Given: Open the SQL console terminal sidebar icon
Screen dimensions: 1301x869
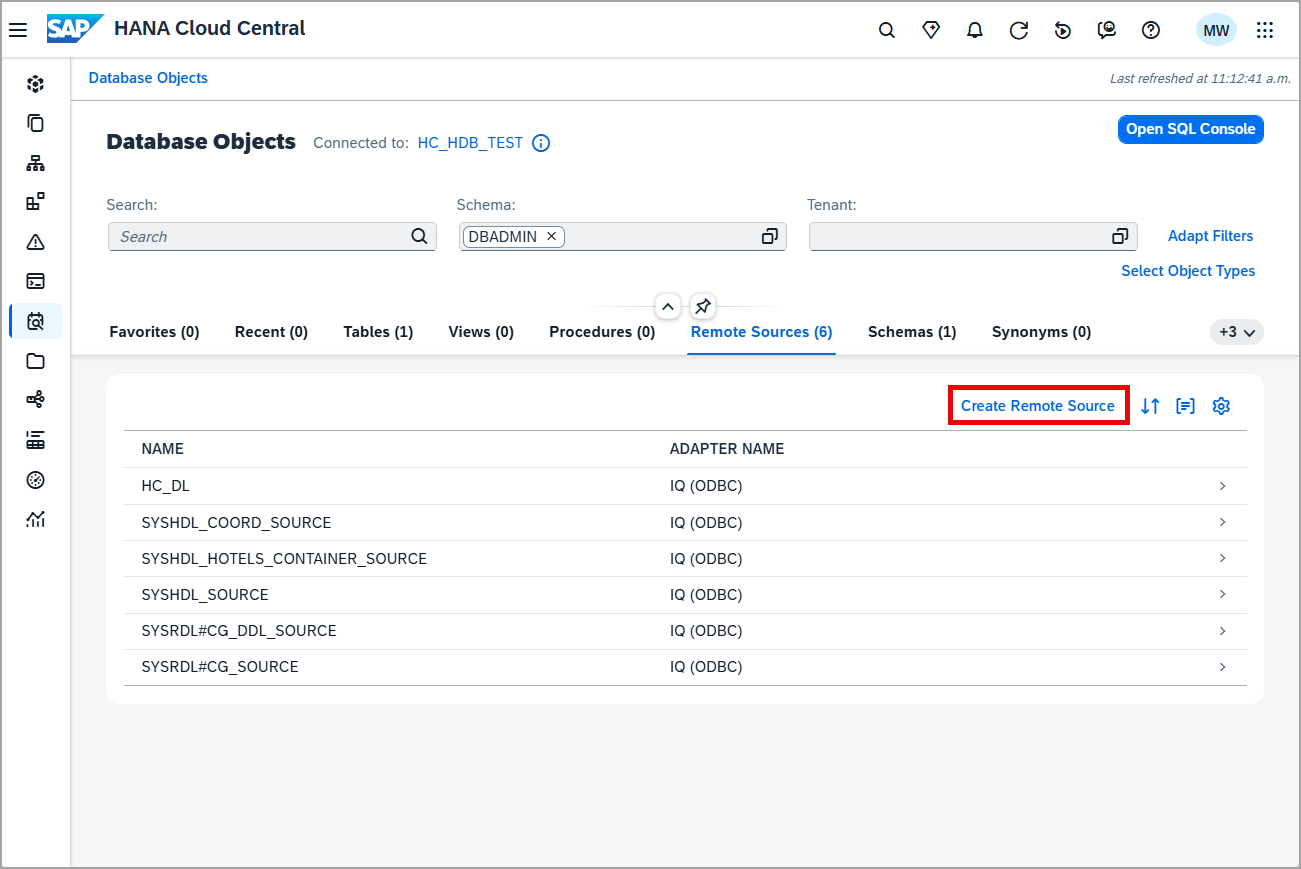Looking at the screenshot, I should pos(36,281).
